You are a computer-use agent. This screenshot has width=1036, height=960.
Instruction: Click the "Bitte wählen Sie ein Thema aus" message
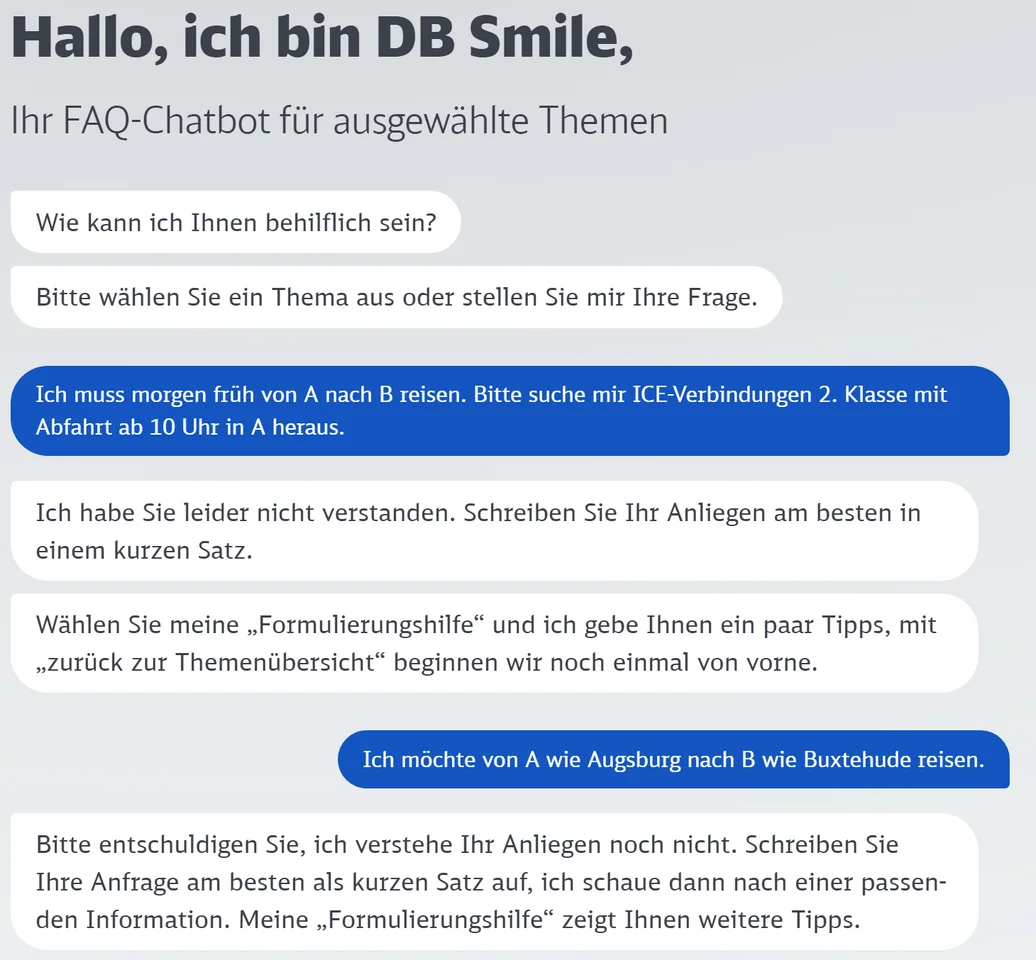click(x=396, y=297)
